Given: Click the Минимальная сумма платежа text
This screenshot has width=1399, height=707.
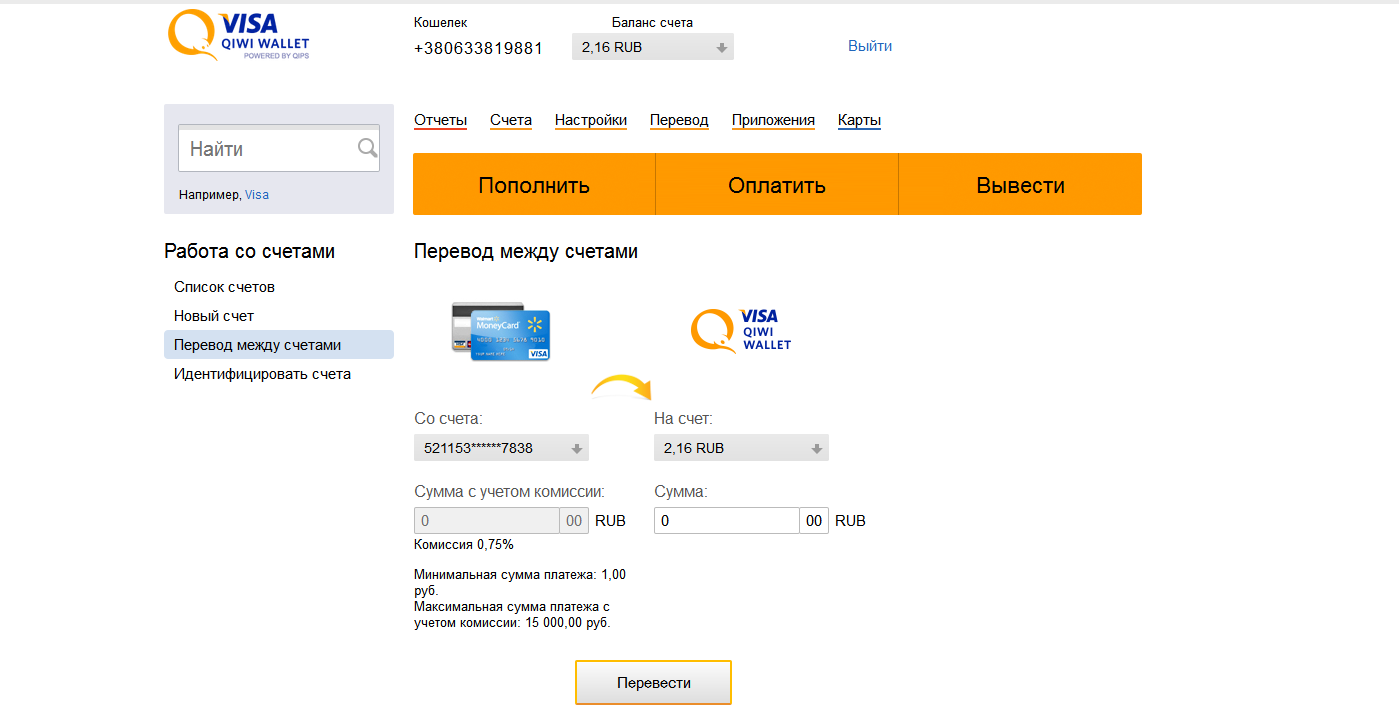Looking at the screenshot, I should (520, 582).
